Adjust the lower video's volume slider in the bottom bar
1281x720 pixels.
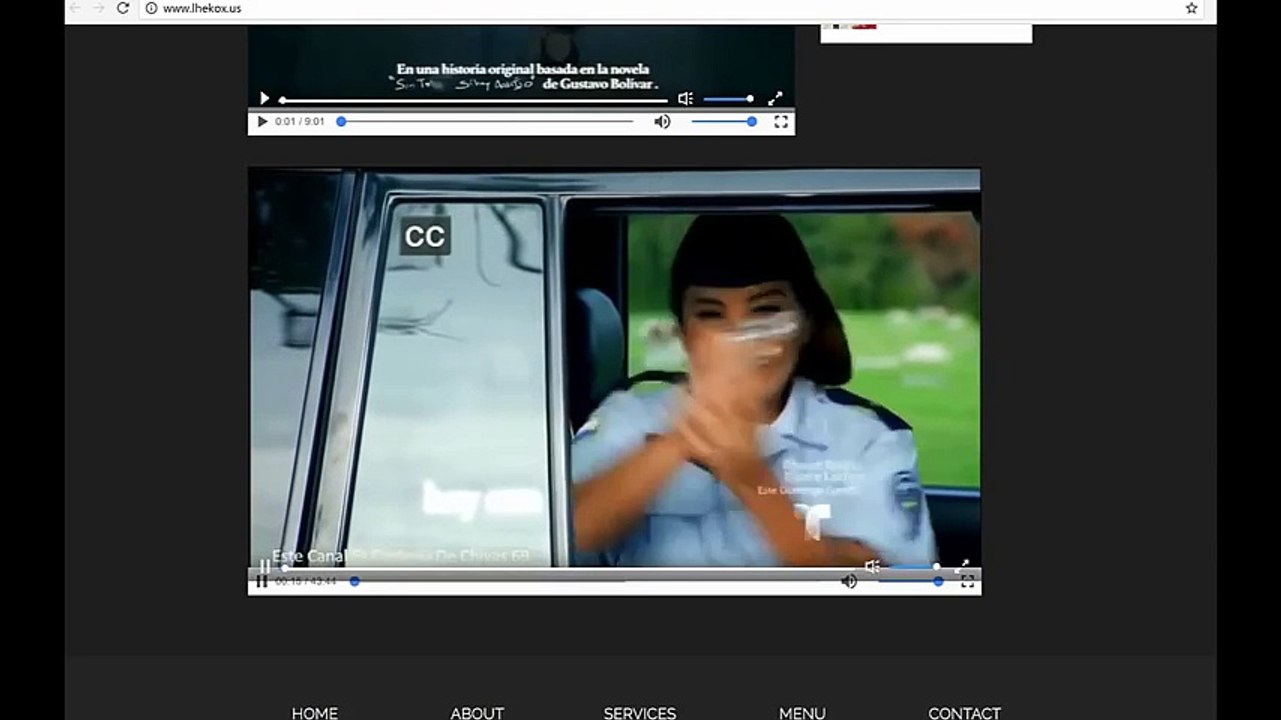pyautogui.click(x=910, y=581)
